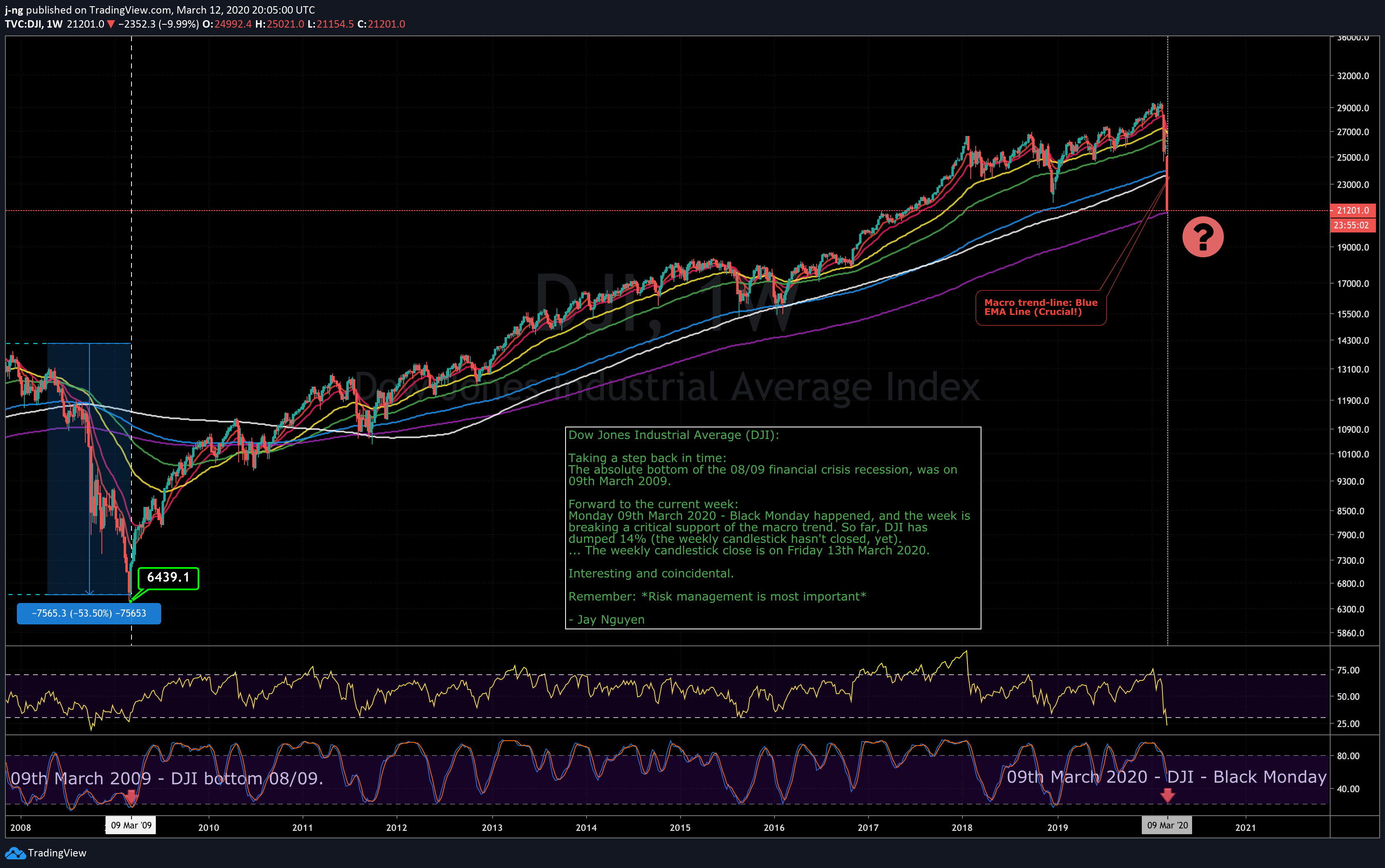Click the TVC:DJI, 1W symbol title
Screen dimensions: 1385x868
coord(34,24)
